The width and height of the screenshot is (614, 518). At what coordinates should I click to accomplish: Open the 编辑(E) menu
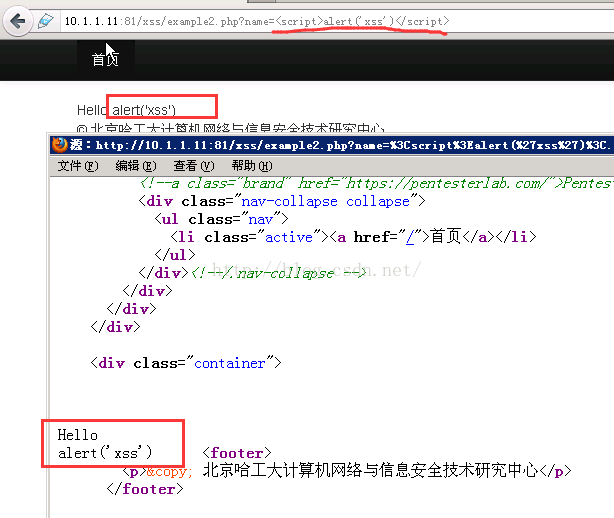coord(136,166)
